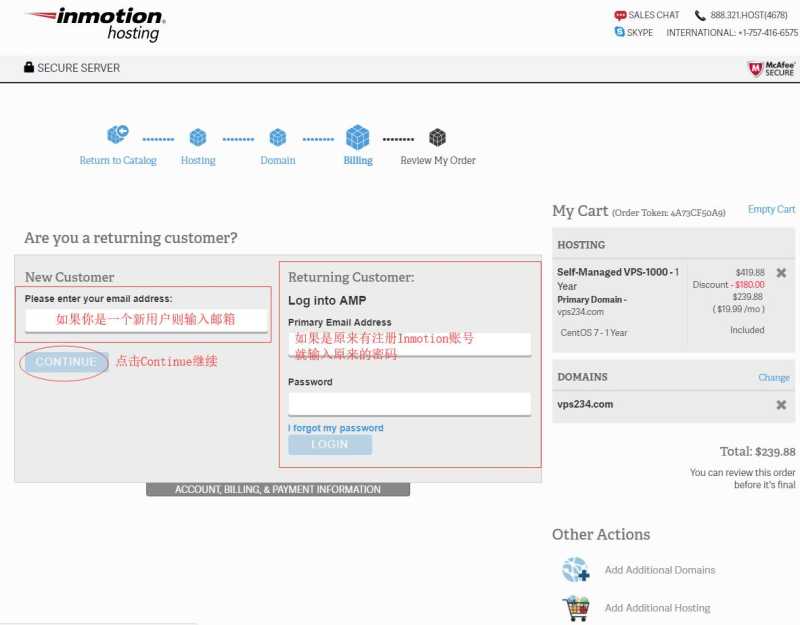The width and height of the screenshot is (800, 625).
Task: Click the InMotion Hosting logo
Action: point(96,24)
